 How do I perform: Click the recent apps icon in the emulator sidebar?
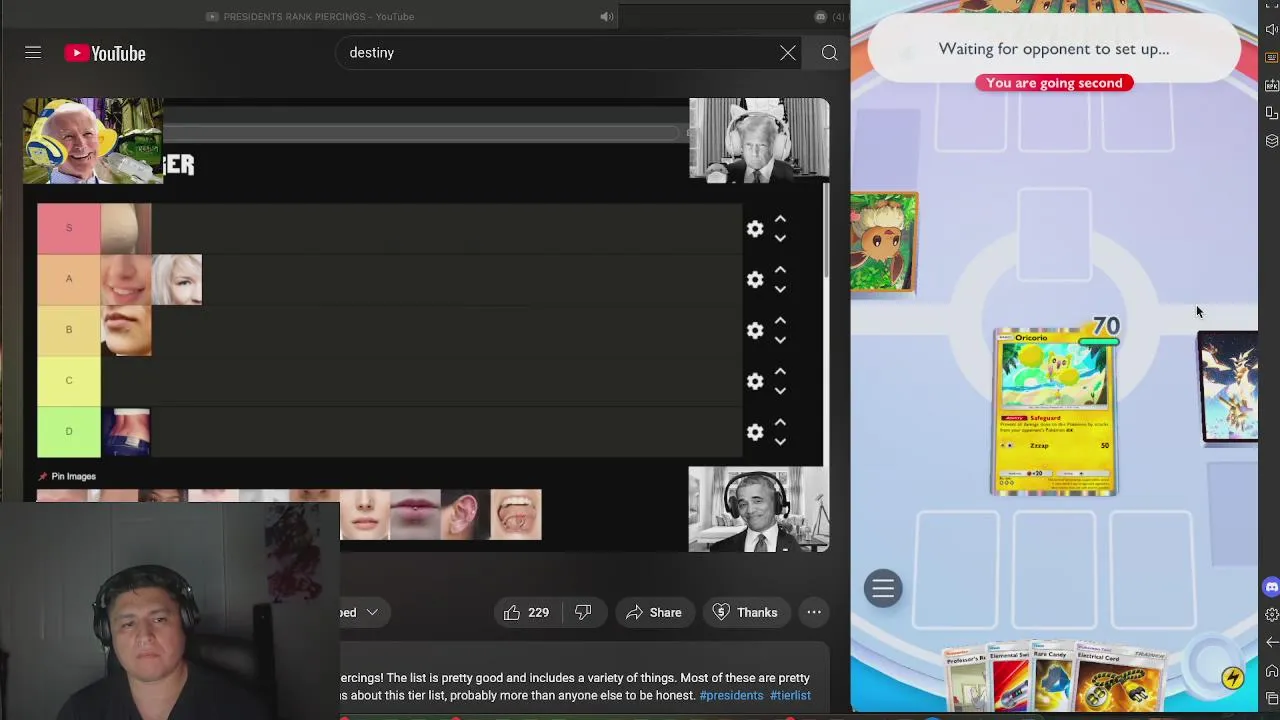point(1271,698)
